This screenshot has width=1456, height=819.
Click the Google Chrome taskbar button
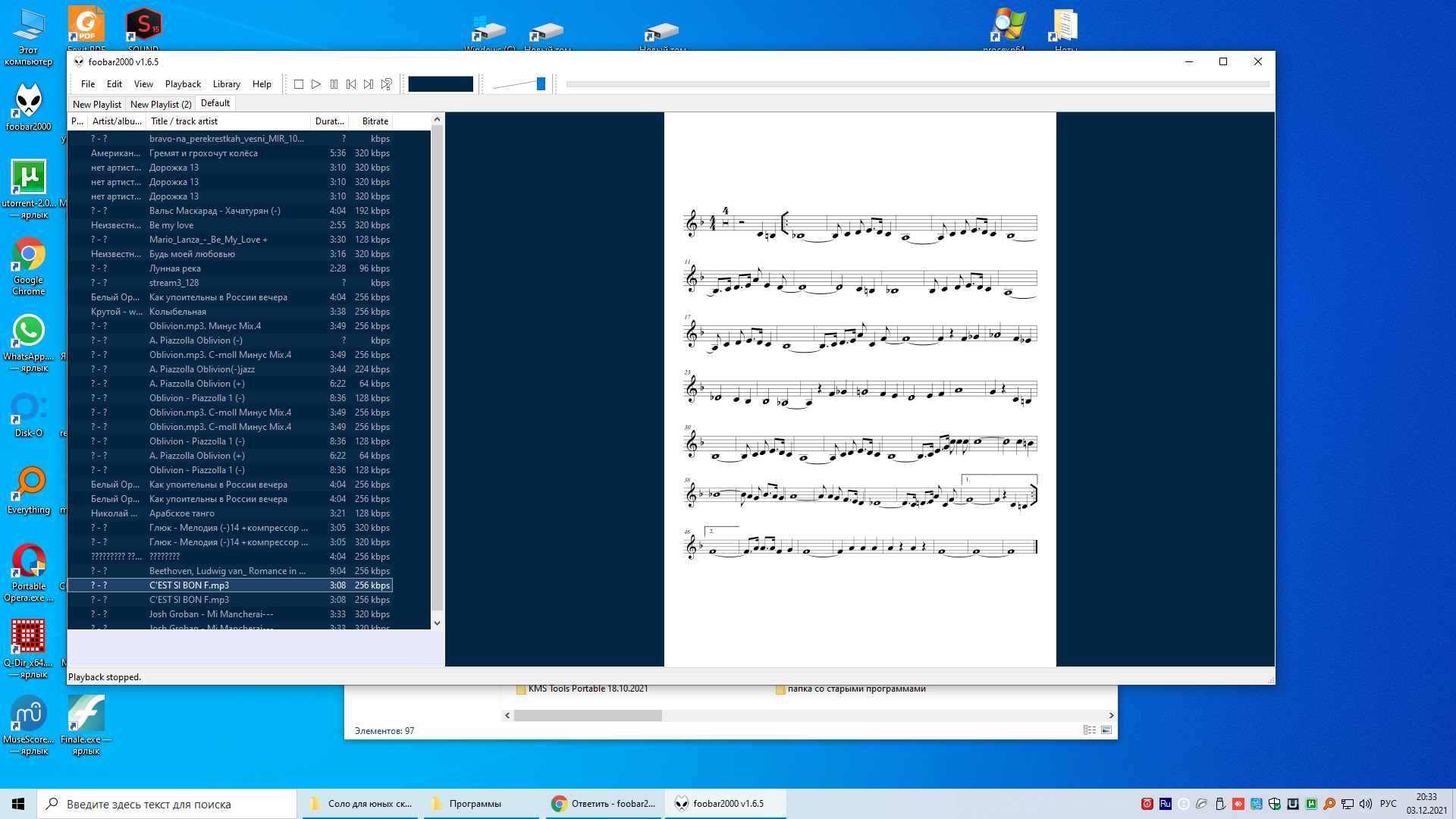(605, 804)
